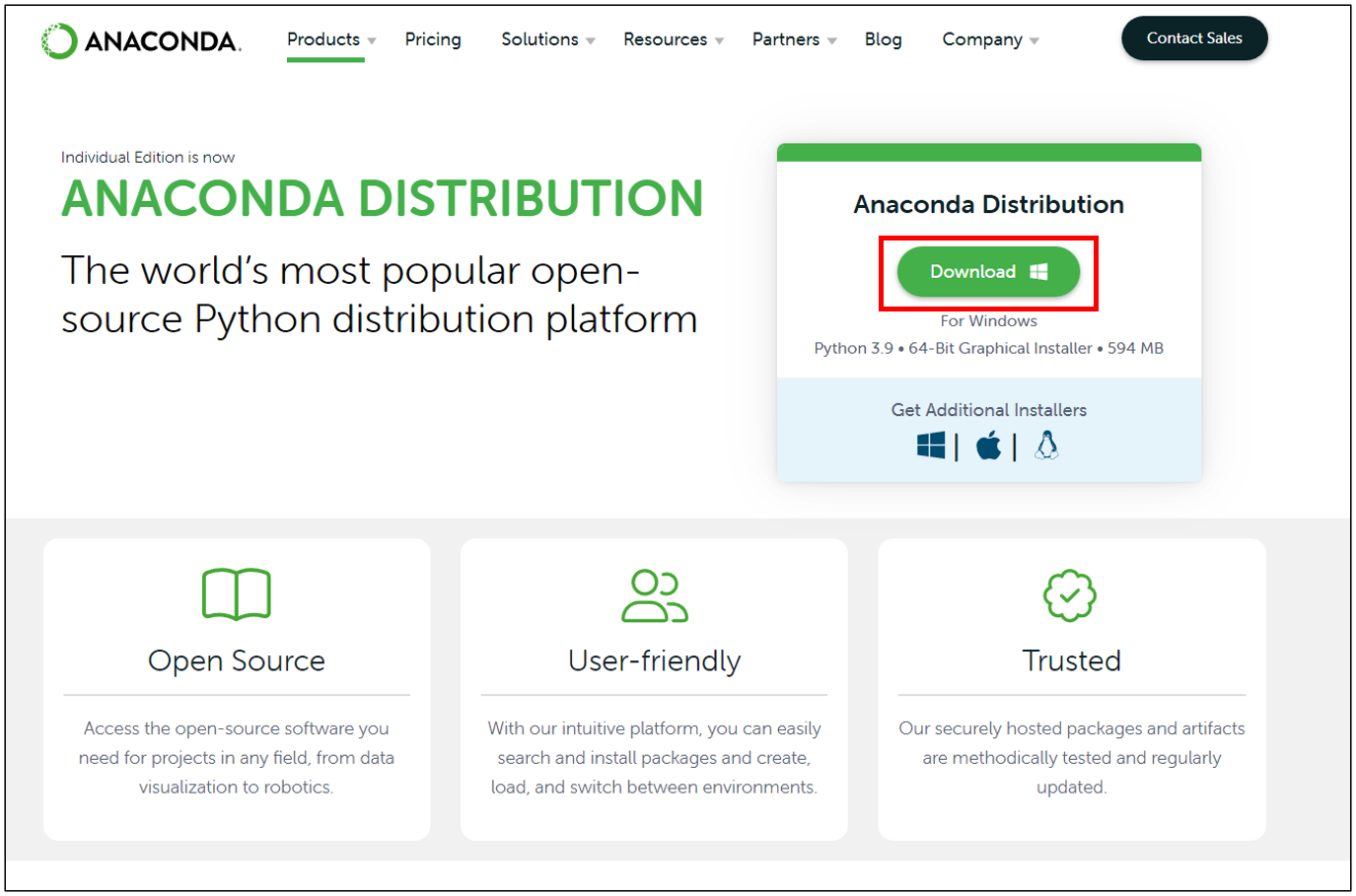This screenshot has height=896, width=1356.
Task: Click the Anaconda Distribution card title
Action: click(989, 204)
